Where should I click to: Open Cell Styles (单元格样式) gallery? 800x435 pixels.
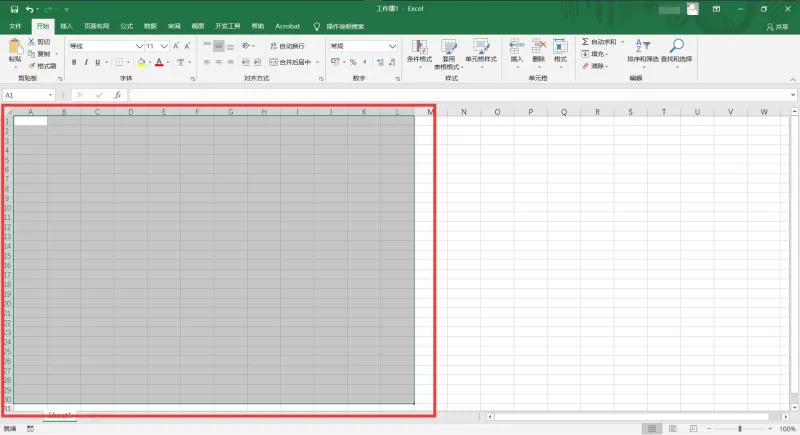tap(481, 53)
